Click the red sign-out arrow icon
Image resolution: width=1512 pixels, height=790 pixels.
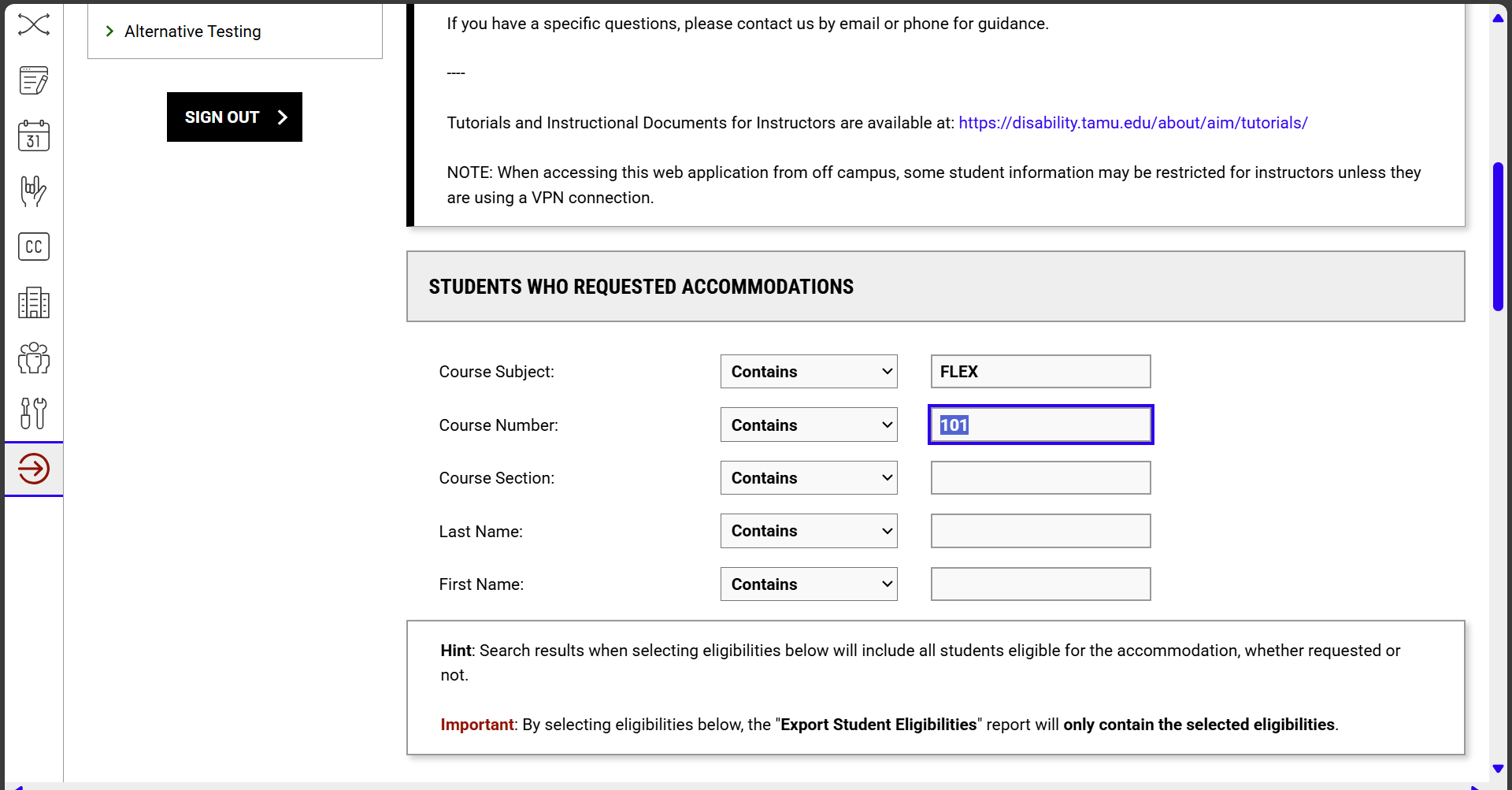click(x=33, y=469)
